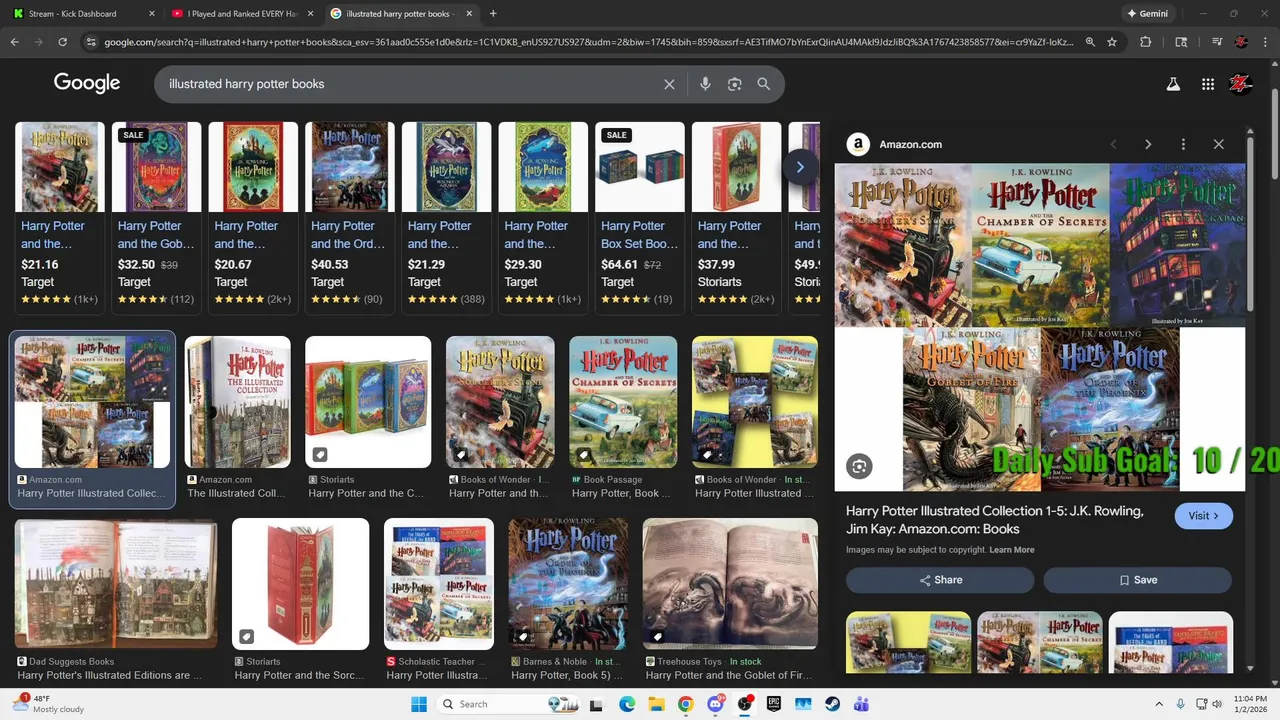View site information in address bar
Screen dimensions: 1280x720
coord(91,42)
